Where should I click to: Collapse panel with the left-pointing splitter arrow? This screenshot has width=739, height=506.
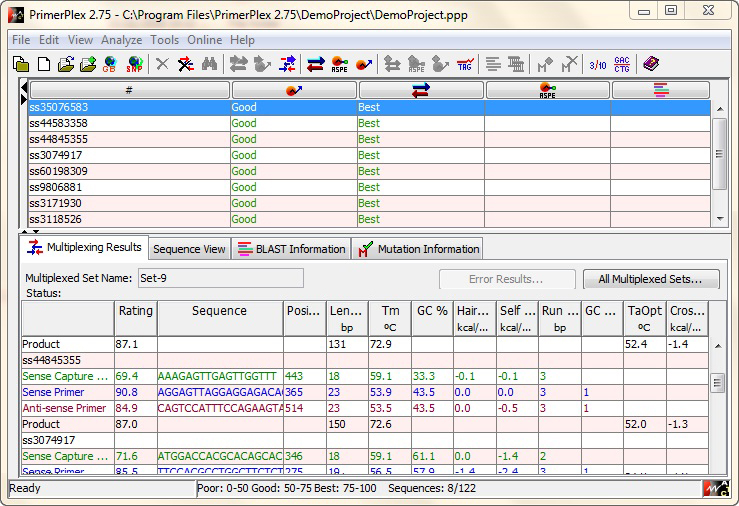coord(24,87)
